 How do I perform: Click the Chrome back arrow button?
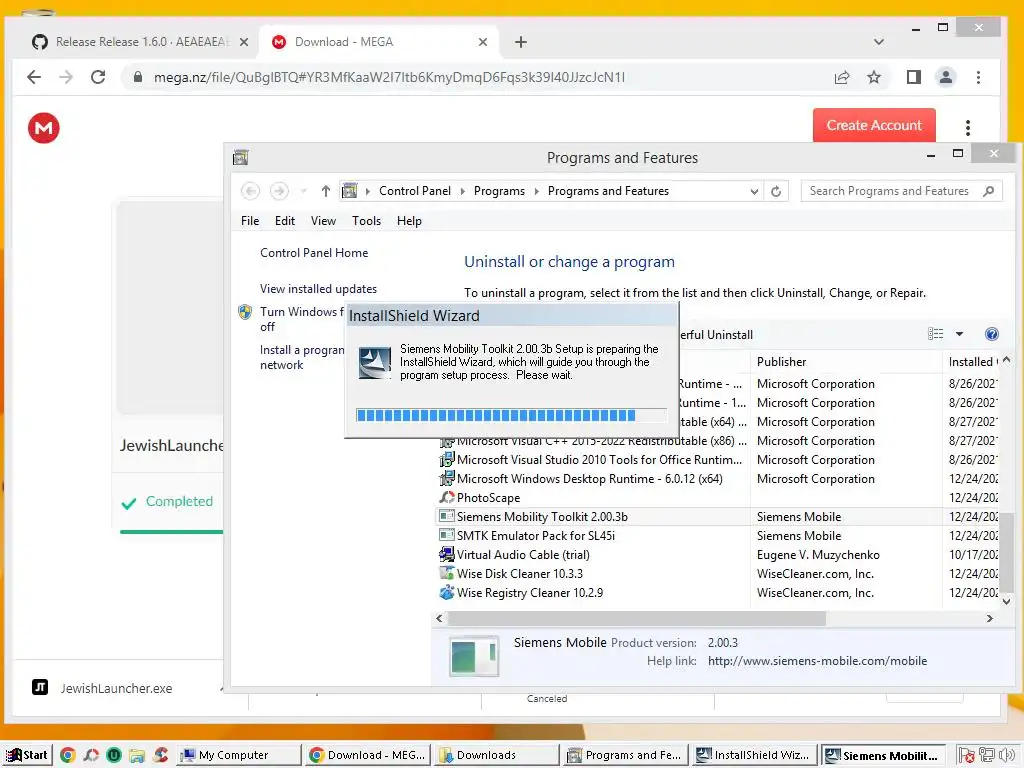click(x=34, y=77)
